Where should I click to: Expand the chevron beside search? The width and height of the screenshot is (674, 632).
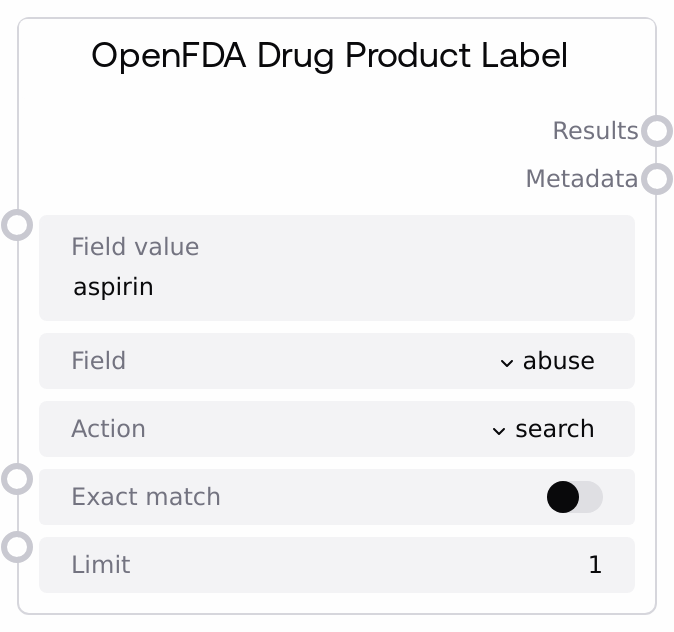tap(499, 430)
